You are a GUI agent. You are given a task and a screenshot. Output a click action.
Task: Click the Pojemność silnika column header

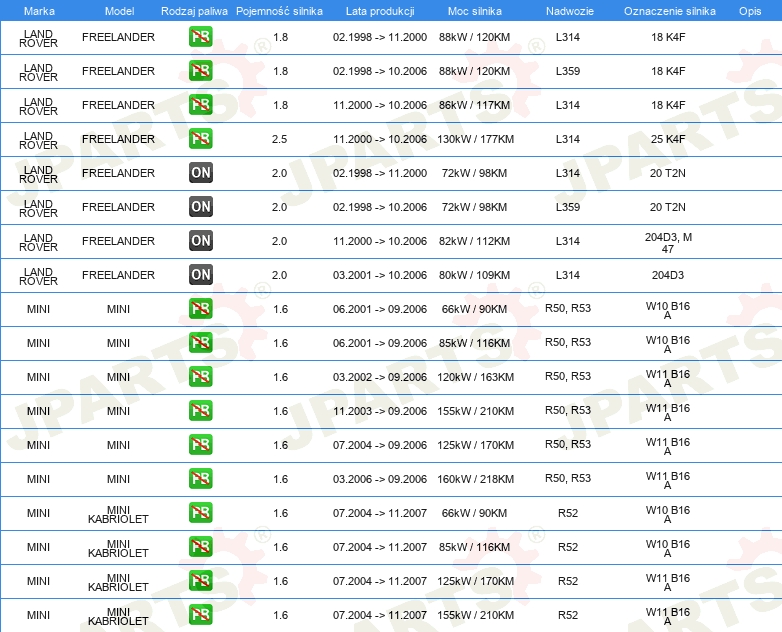coord(279,11)
